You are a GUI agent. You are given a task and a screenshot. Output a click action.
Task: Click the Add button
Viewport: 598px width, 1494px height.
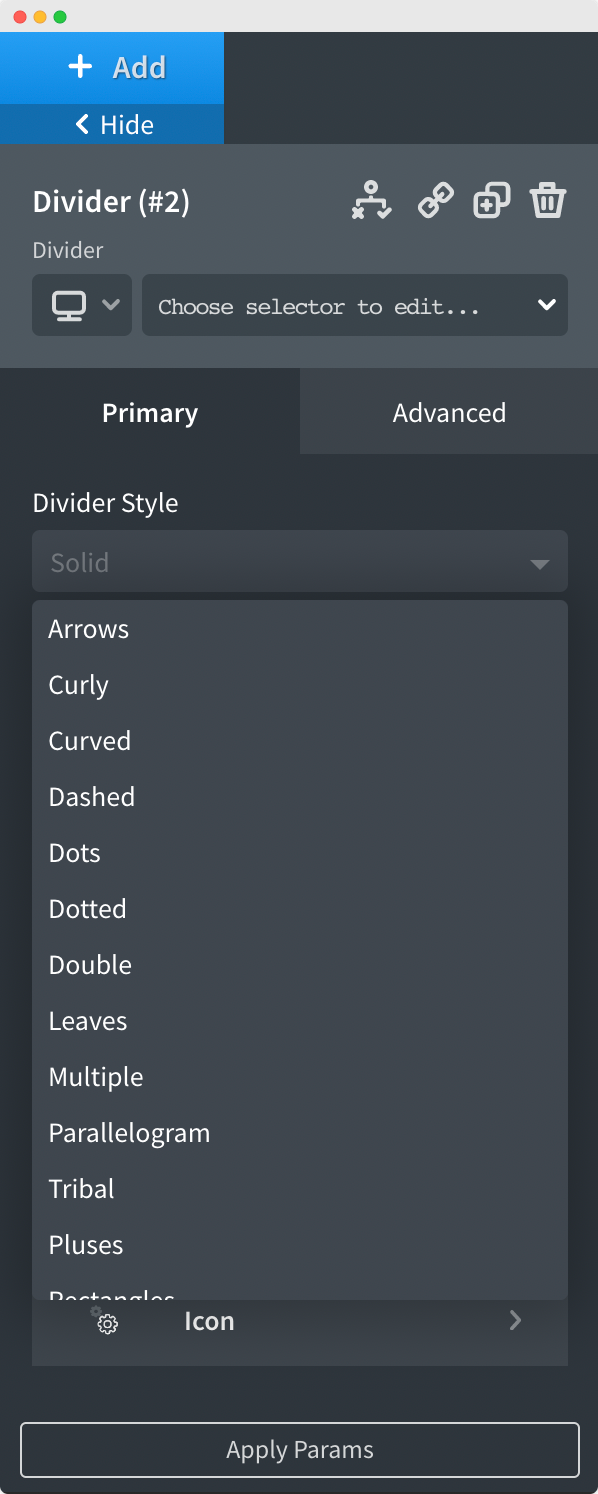point(112,66)
